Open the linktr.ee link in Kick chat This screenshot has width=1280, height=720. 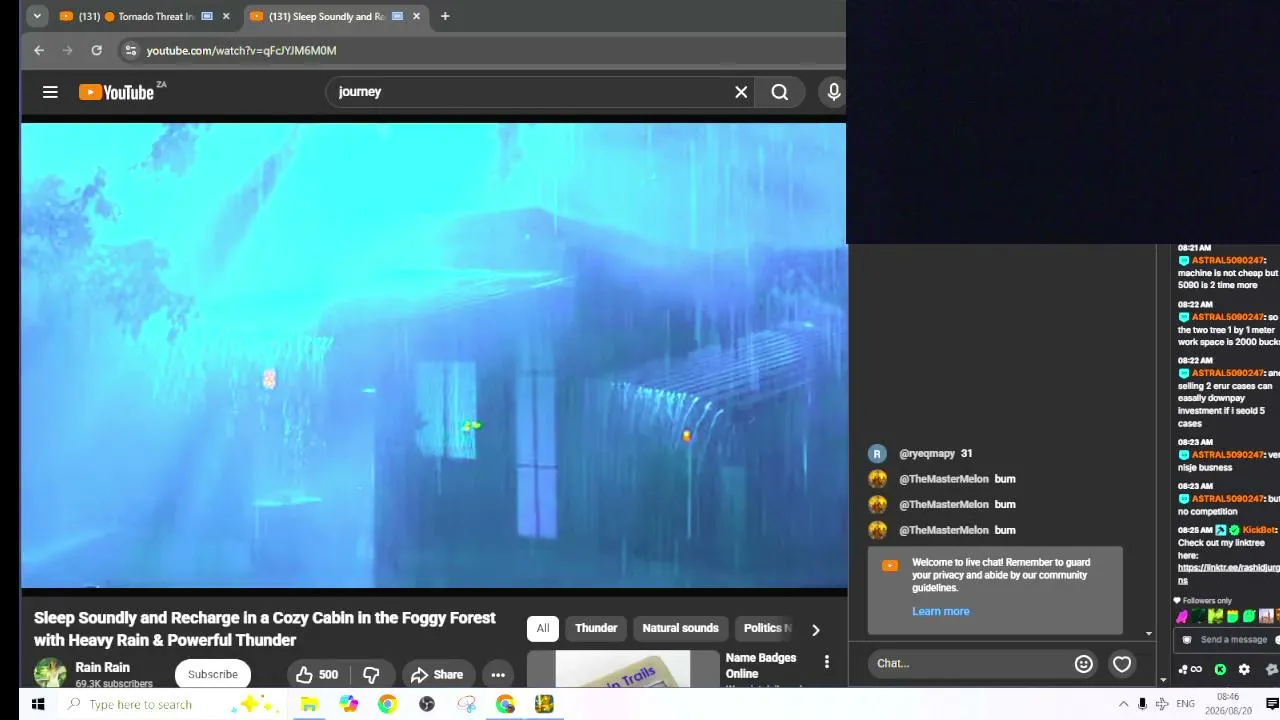tap(1227, 574)
